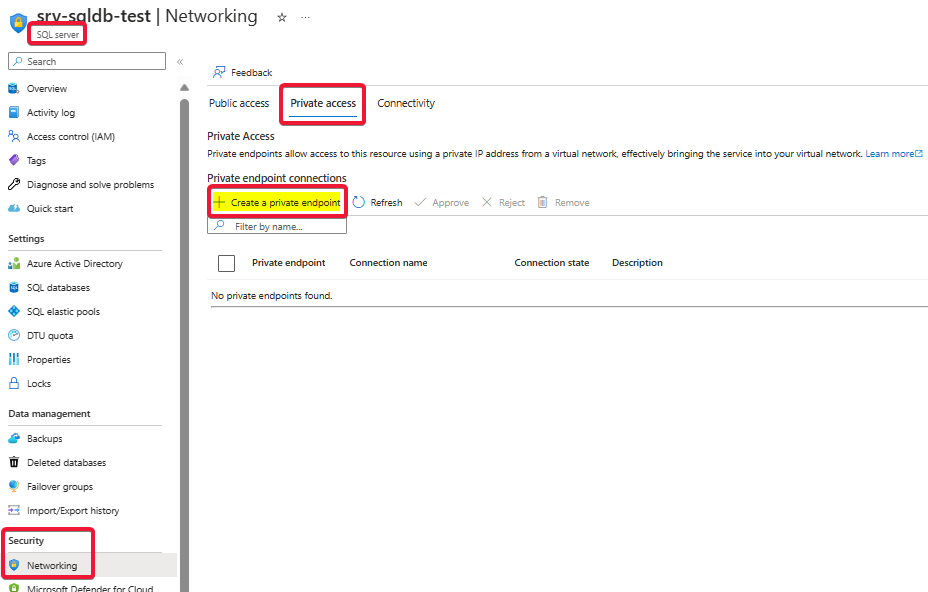Open Overview menu text in sidebar

(x=47, y=89)
